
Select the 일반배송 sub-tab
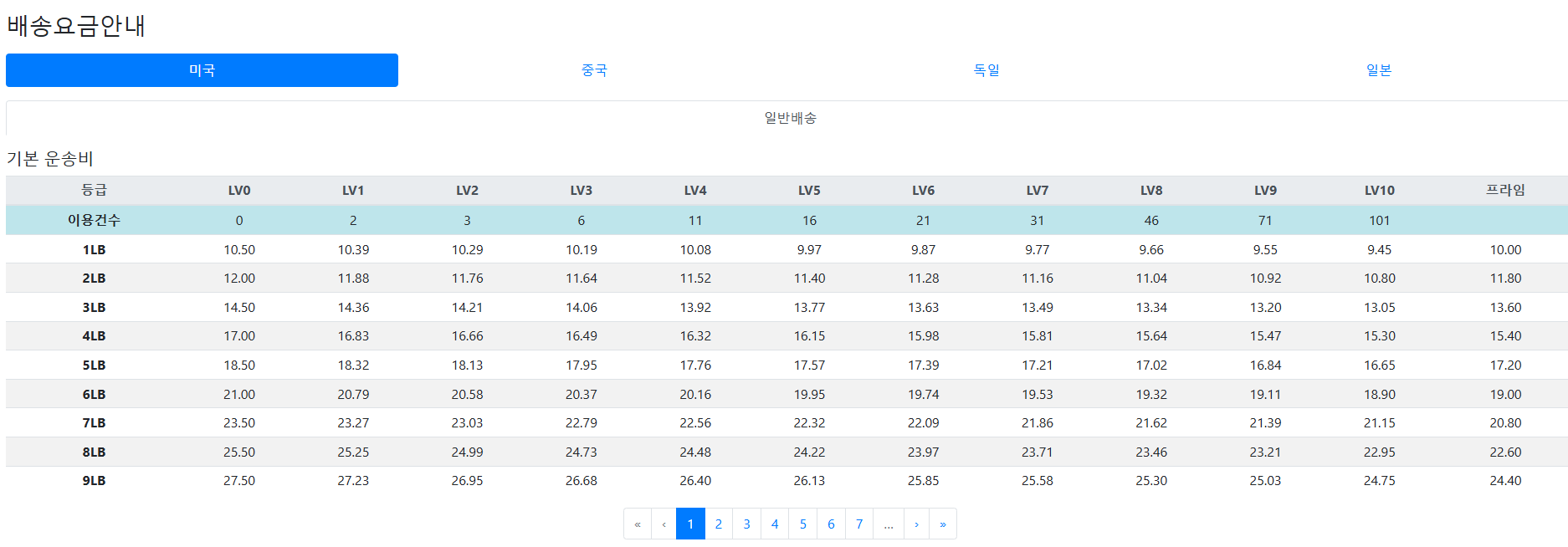[x=790, y=118]
